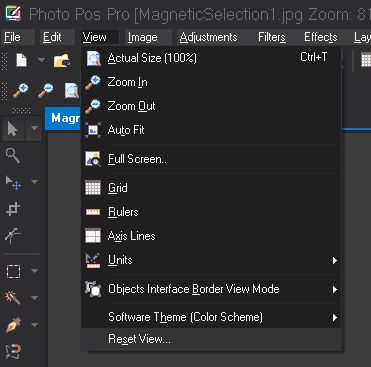
Task: Open the Filters menu
Action: click(x=272, y=37)
